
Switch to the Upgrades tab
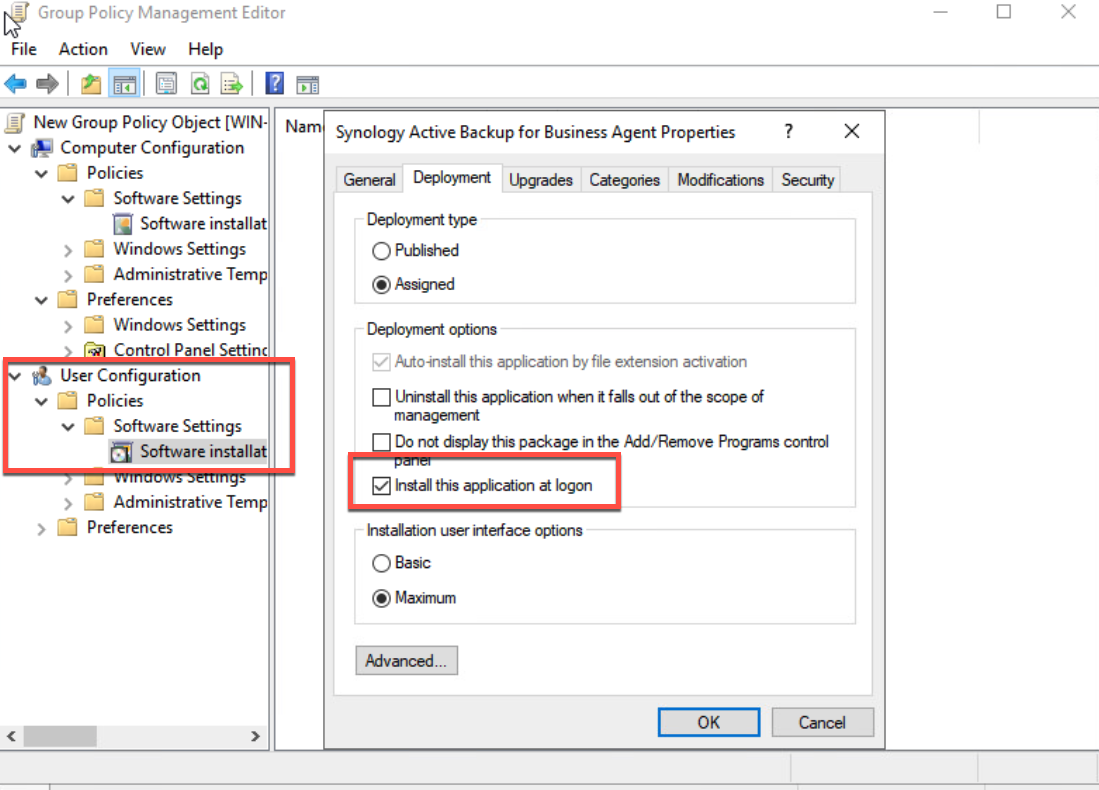[x=541, y=180]
